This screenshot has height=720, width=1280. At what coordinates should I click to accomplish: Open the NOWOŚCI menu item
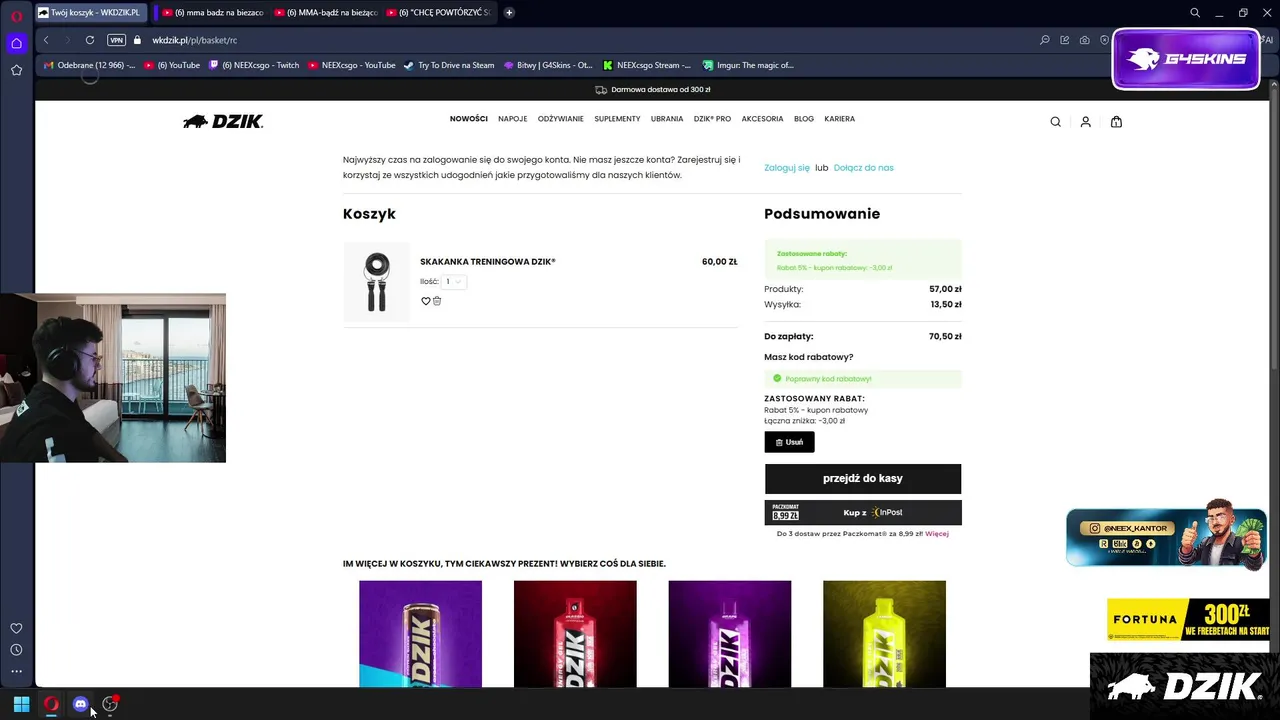click(469, 119)
